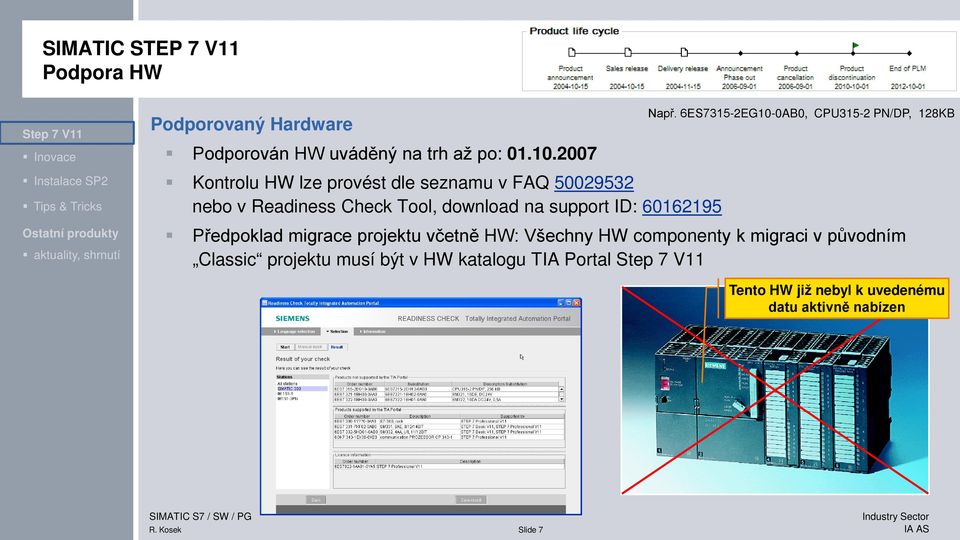Go to Inovace section in sidebar
Screen dimensions: 960x540
coord(54,157)
